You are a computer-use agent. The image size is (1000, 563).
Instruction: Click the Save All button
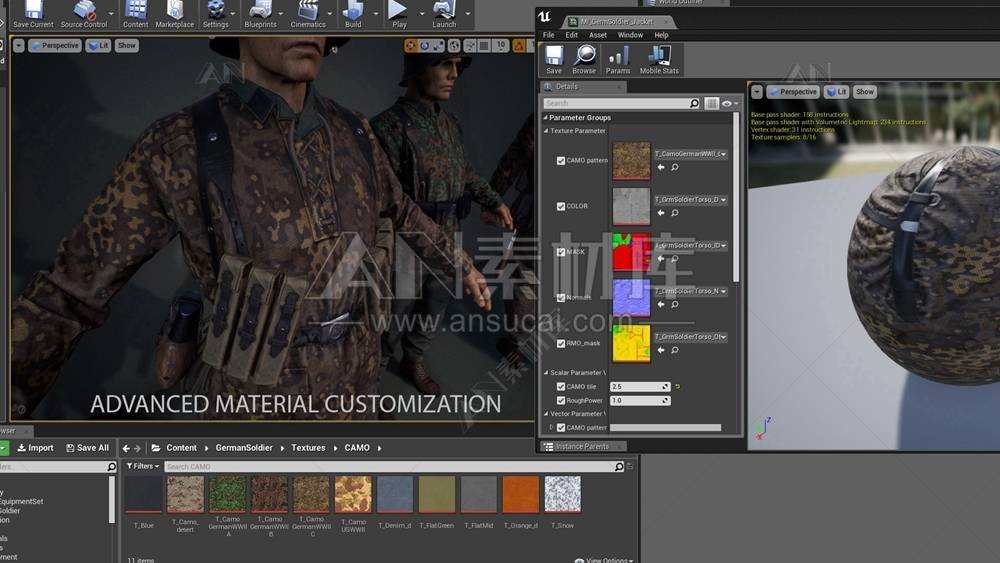pos(87,448)
